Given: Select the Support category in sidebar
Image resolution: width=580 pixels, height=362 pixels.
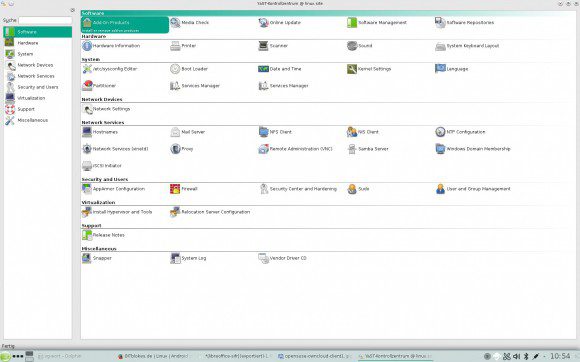Looking at the screenshot, I should [38, 109].
